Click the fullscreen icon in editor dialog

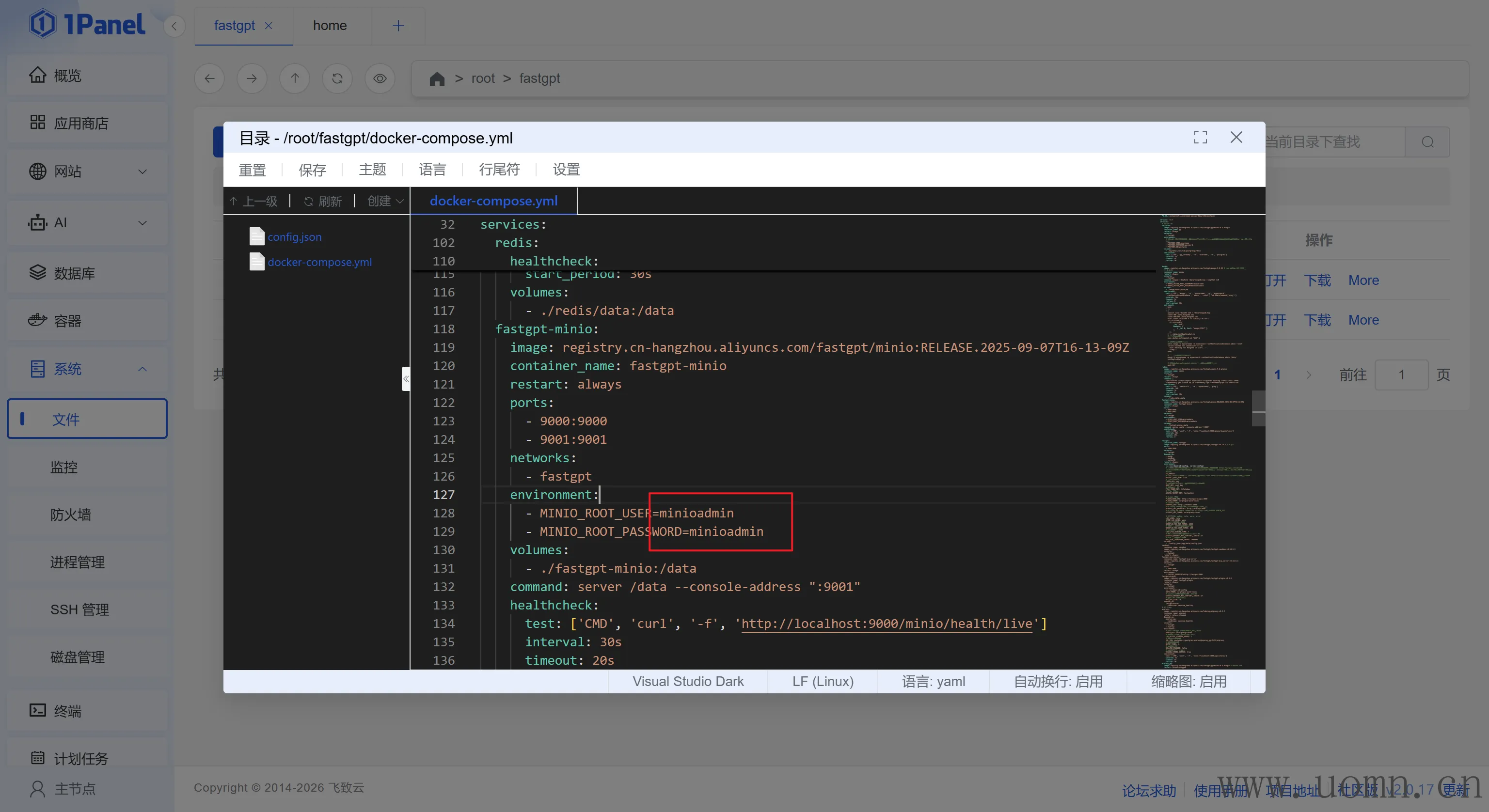pos(1200,138)
